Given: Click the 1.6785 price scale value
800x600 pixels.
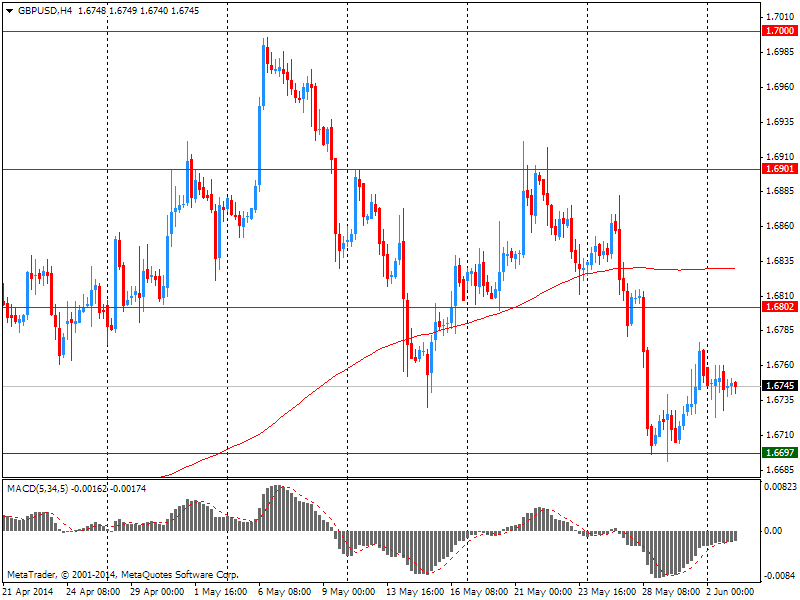Looking at the screenshot, I should pos(780,330).
